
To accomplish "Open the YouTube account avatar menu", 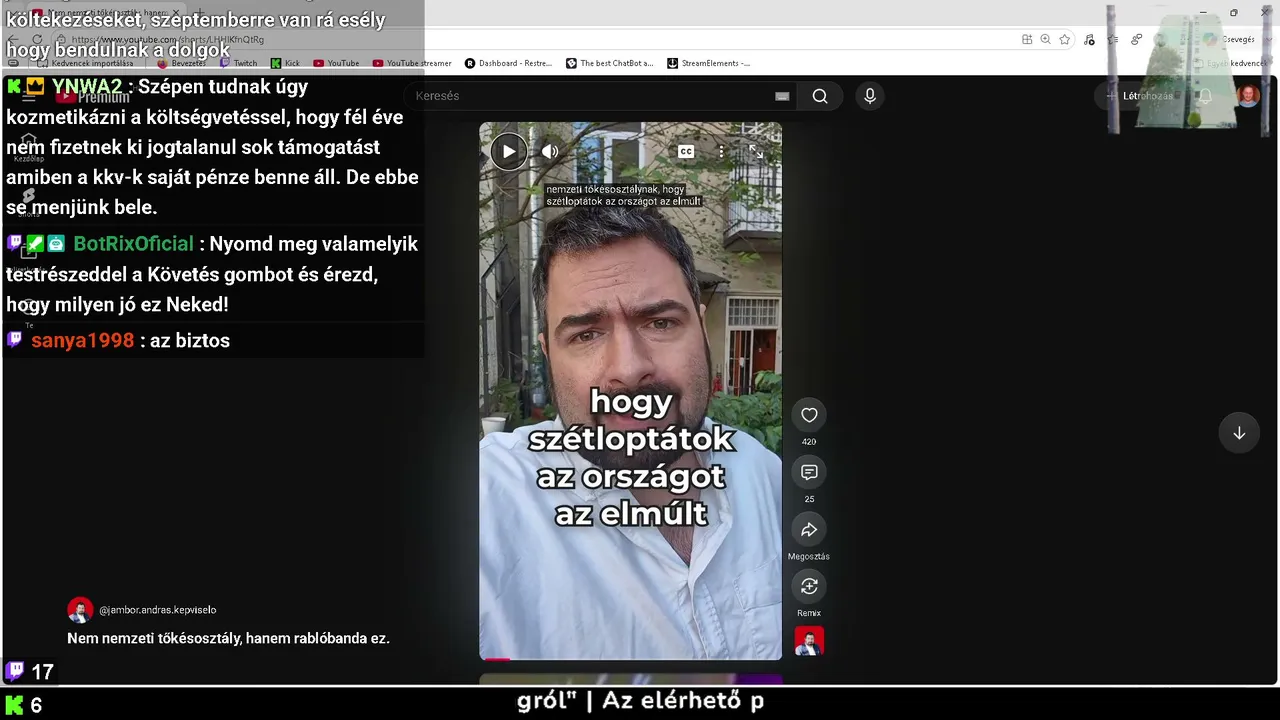I will click(x=1248, y=96).
